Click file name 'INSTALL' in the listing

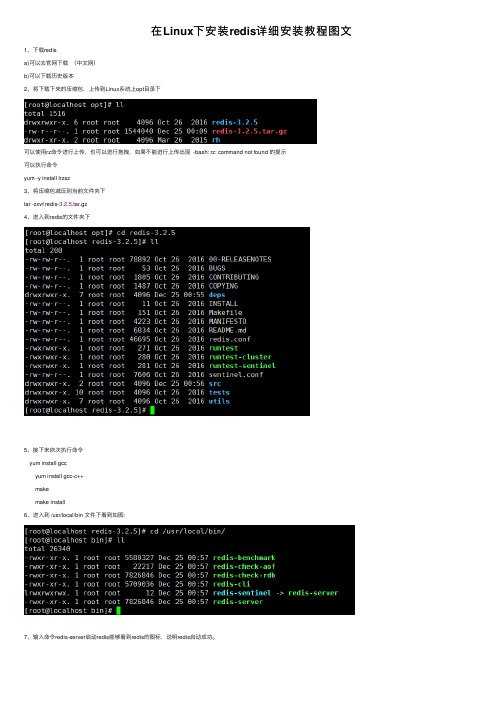click(223, 304)
